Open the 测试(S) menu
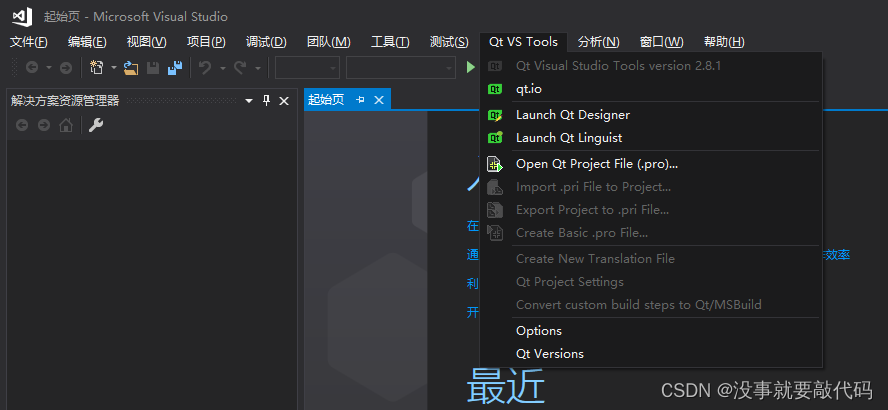The width and height of the screenshot is (888, 410). click(449, 42)
